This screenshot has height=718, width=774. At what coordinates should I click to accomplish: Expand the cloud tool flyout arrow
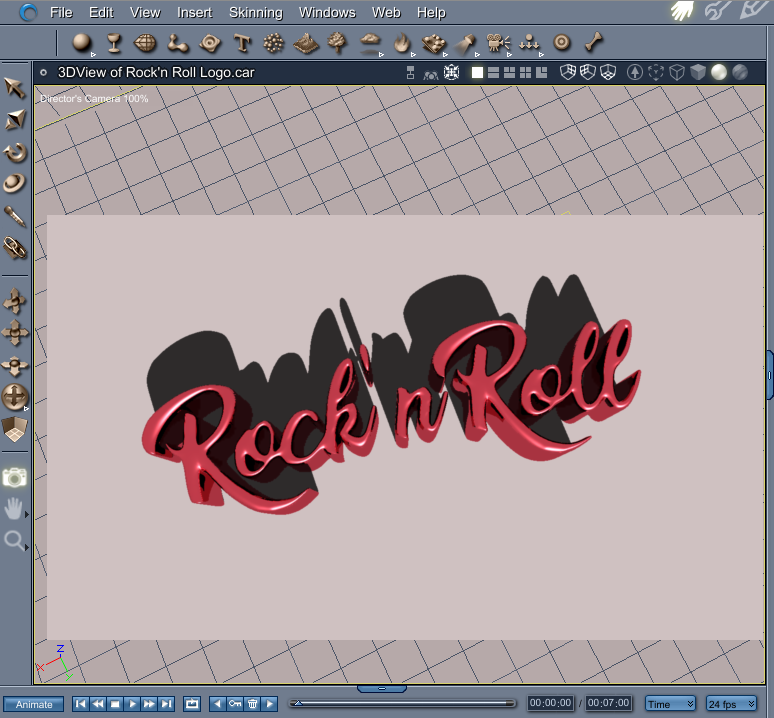click(x=382, y=54)
